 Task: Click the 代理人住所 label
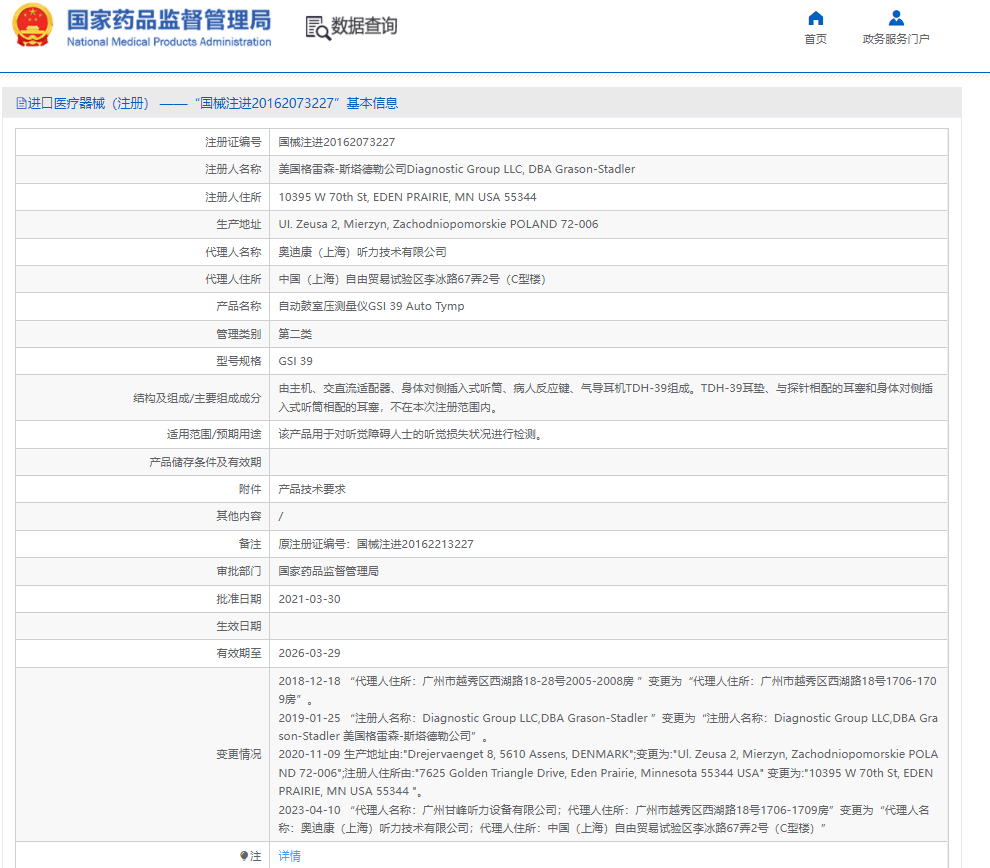point(233,279)
